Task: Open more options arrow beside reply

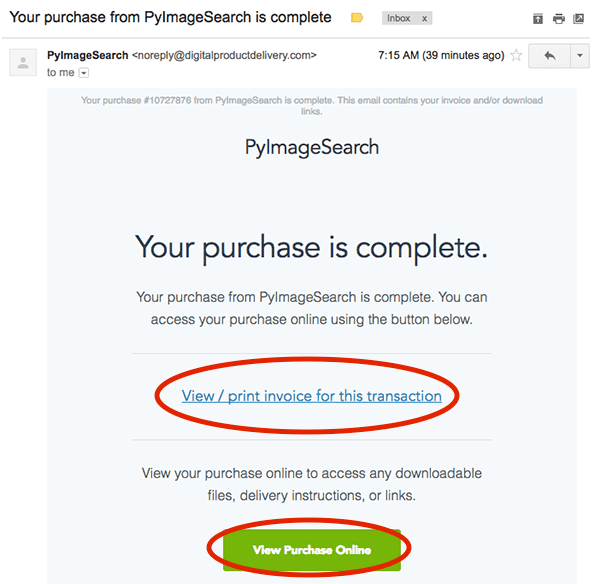Action: (x=580, y=56)
